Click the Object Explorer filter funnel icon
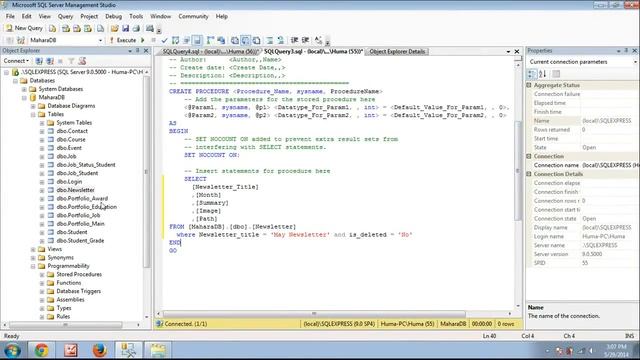The width and height of the screenshot is (640, 360). click(71, 61)
